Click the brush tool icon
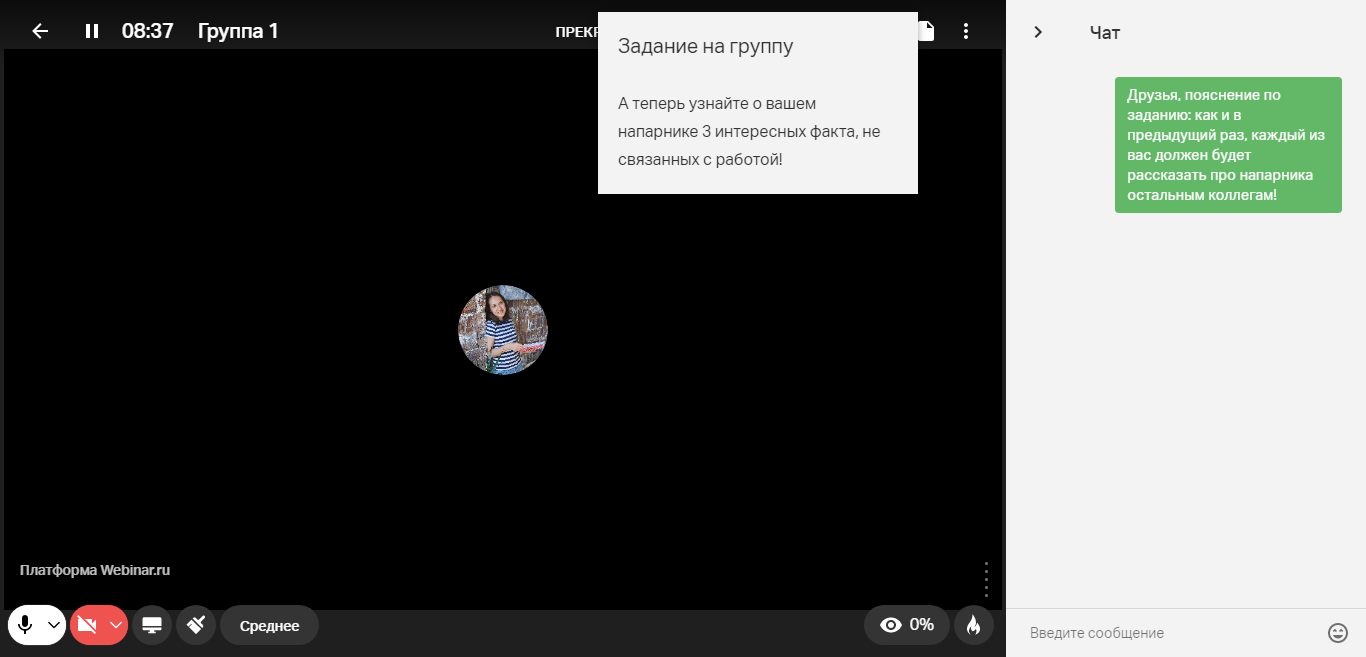The height and width of the screenshot is (657, 1366). [196, 625]
